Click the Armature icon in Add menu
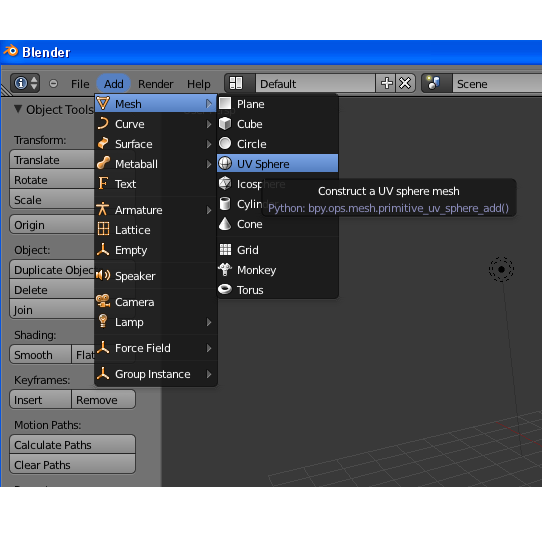This screenshot has height=548, width=542. click(103, 209)
